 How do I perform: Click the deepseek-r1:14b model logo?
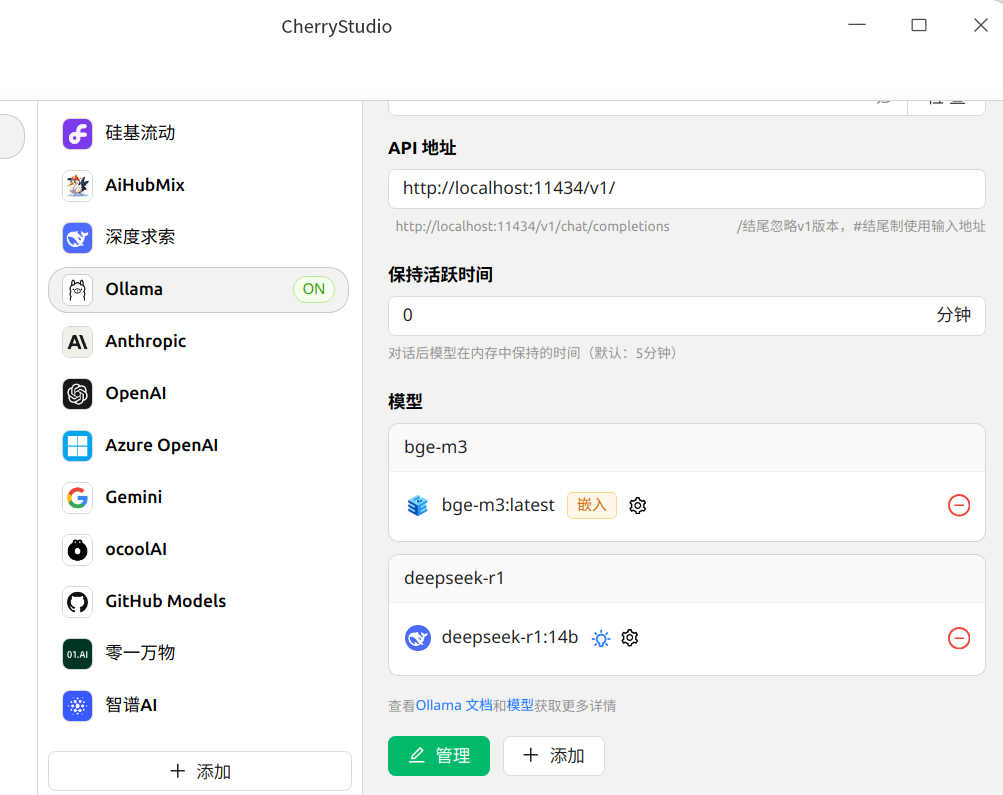coord(418,638)
